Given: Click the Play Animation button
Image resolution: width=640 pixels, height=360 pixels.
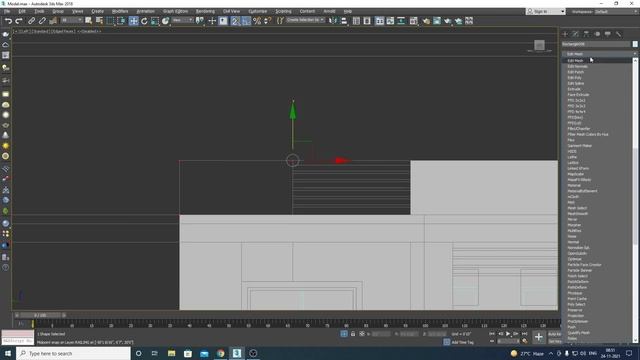Looking at the screenshot, I should click(508, 334).
